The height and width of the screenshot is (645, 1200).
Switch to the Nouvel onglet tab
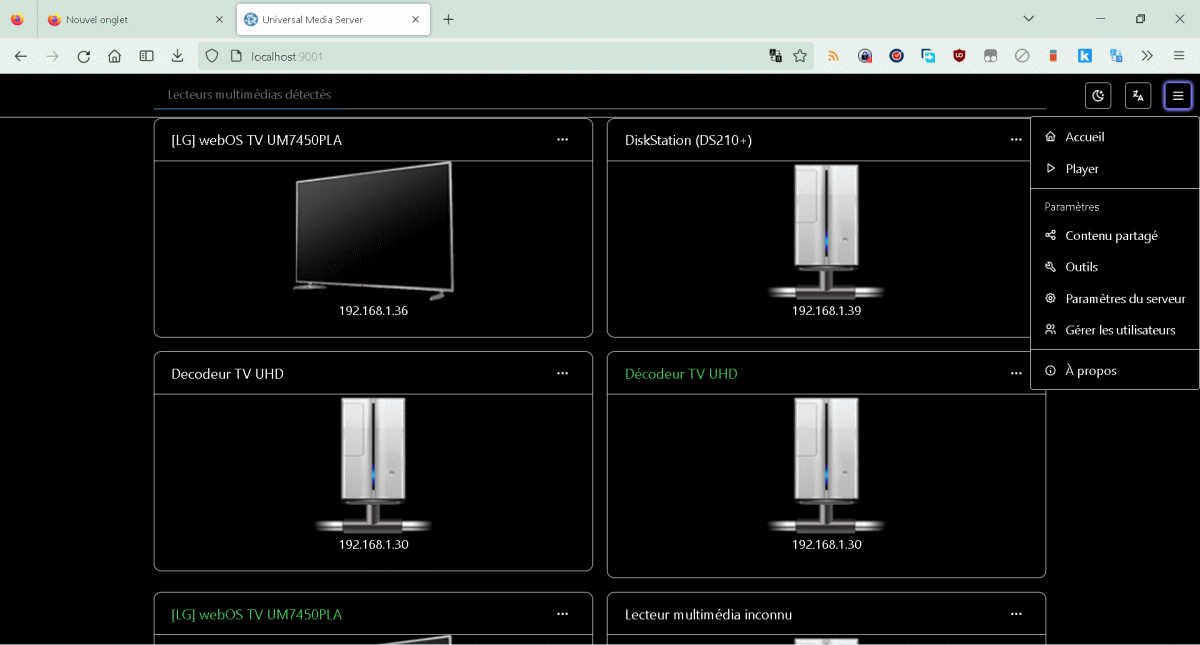click(x=136, y=19)
